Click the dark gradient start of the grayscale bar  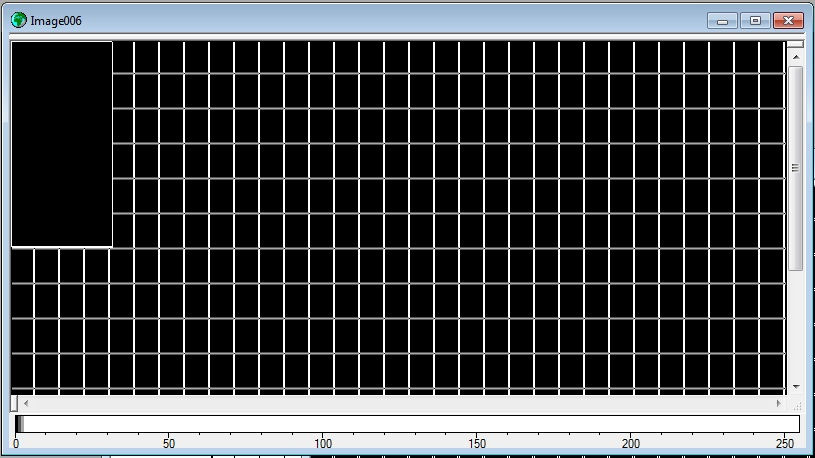click(x=19, y=424)
